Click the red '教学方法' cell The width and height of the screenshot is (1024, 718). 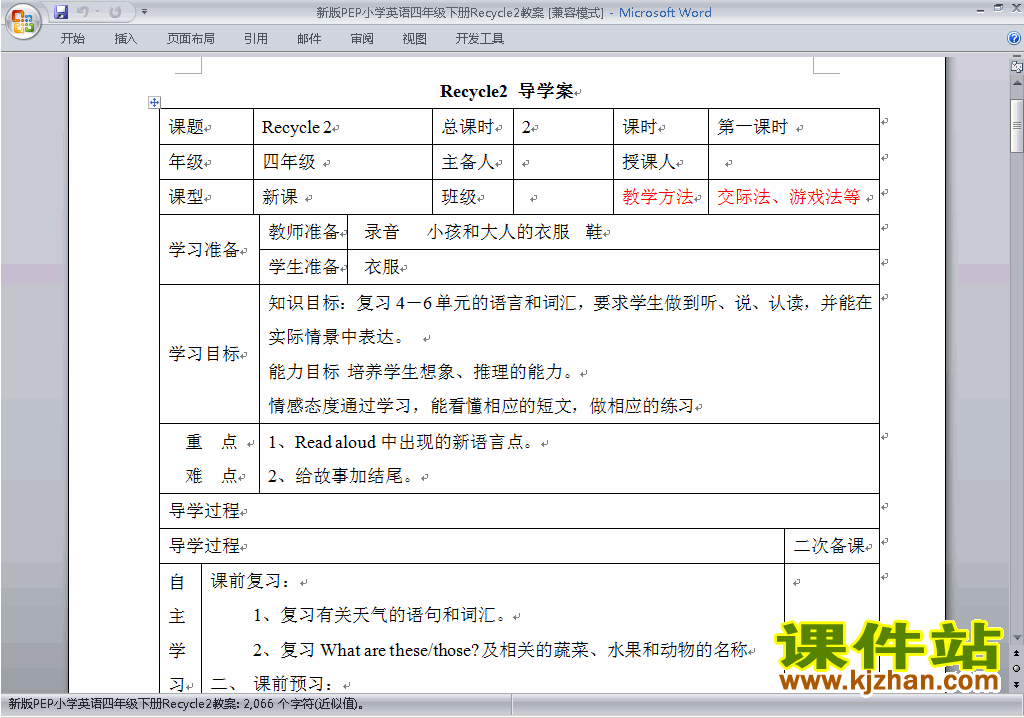tap(661, 197)
